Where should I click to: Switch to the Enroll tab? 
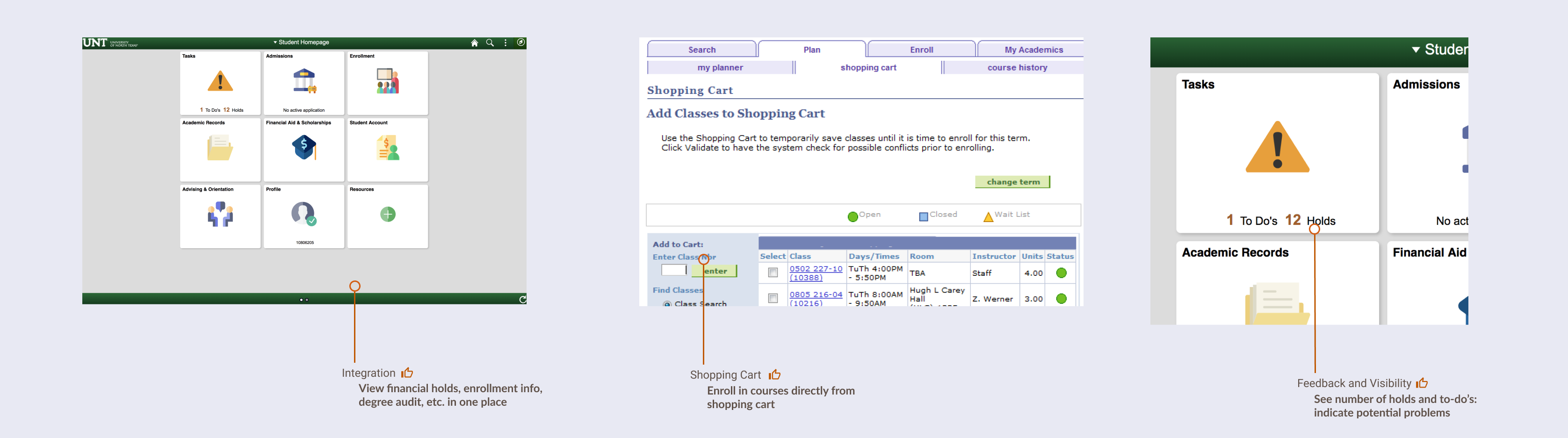(x=922, y=49)
